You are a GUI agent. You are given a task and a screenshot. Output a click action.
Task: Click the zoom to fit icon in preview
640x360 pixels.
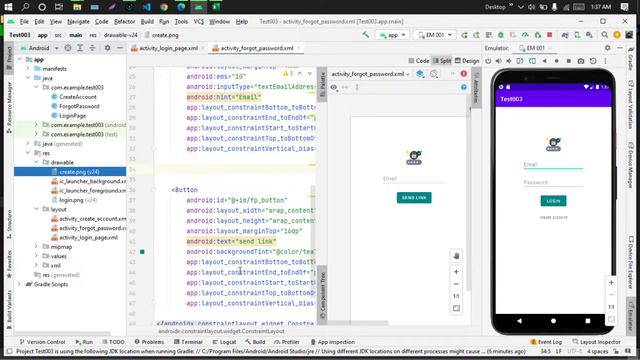pyautogui.click(x=456, y=308)
